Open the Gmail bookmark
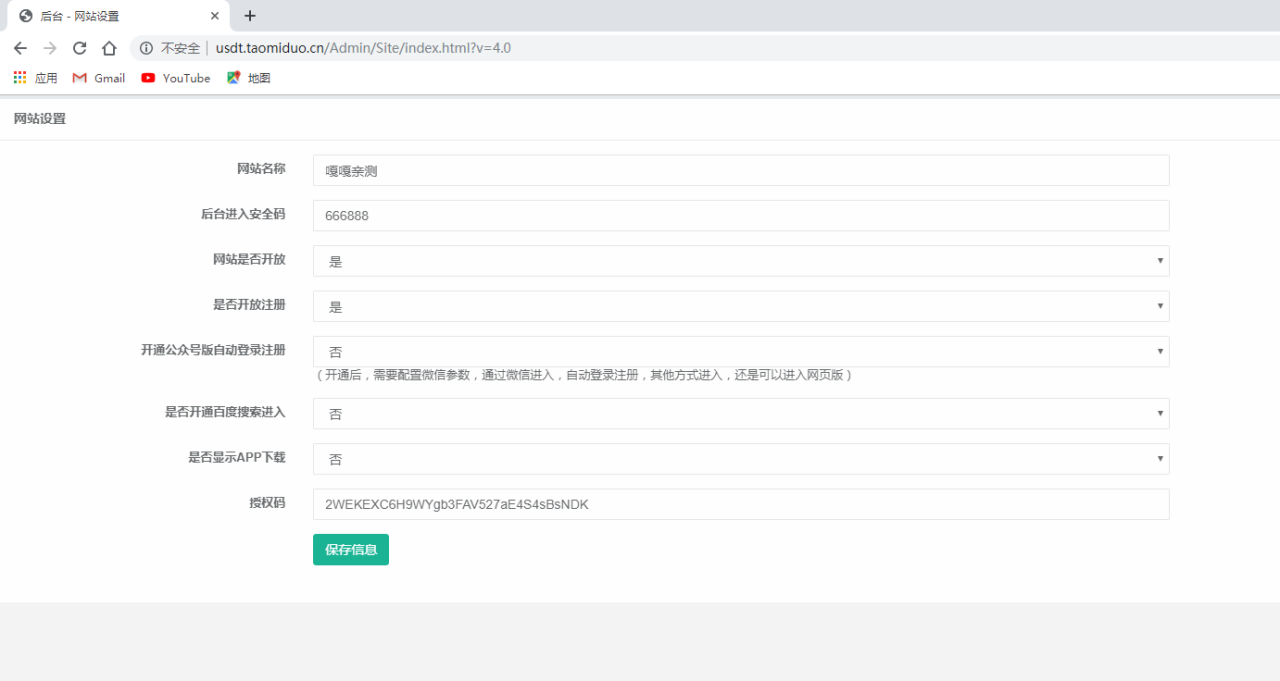This screenshot has height=681, width=1280. pyautogui.click(x=99, y=78)
